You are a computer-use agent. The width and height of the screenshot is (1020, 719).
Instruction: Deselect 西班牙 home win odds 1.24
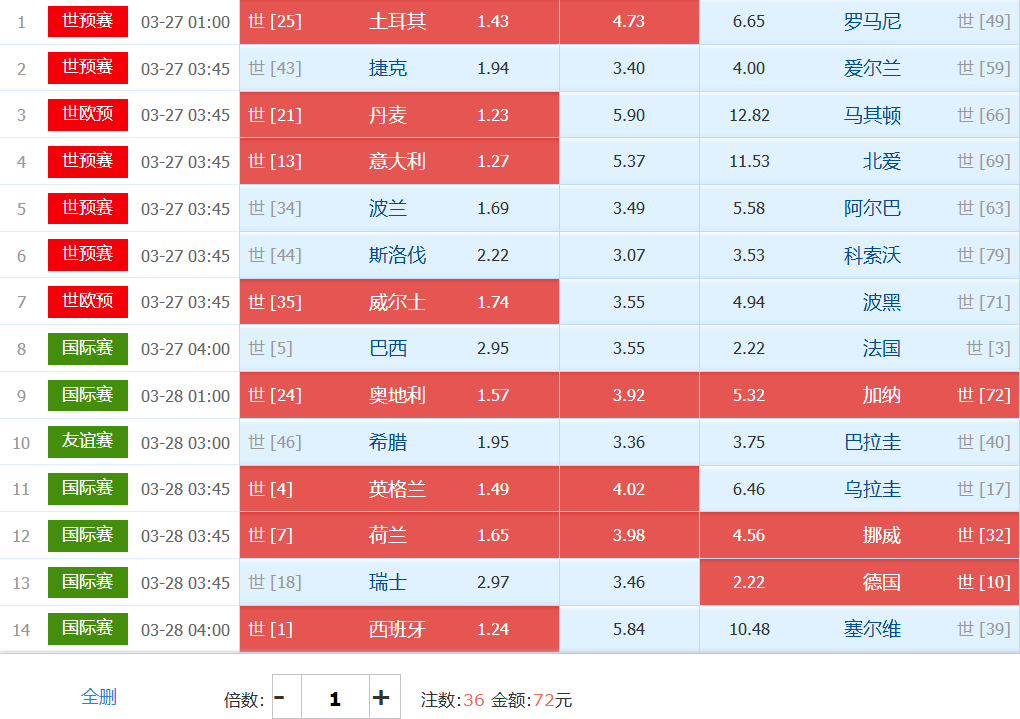tap(399, 629)
